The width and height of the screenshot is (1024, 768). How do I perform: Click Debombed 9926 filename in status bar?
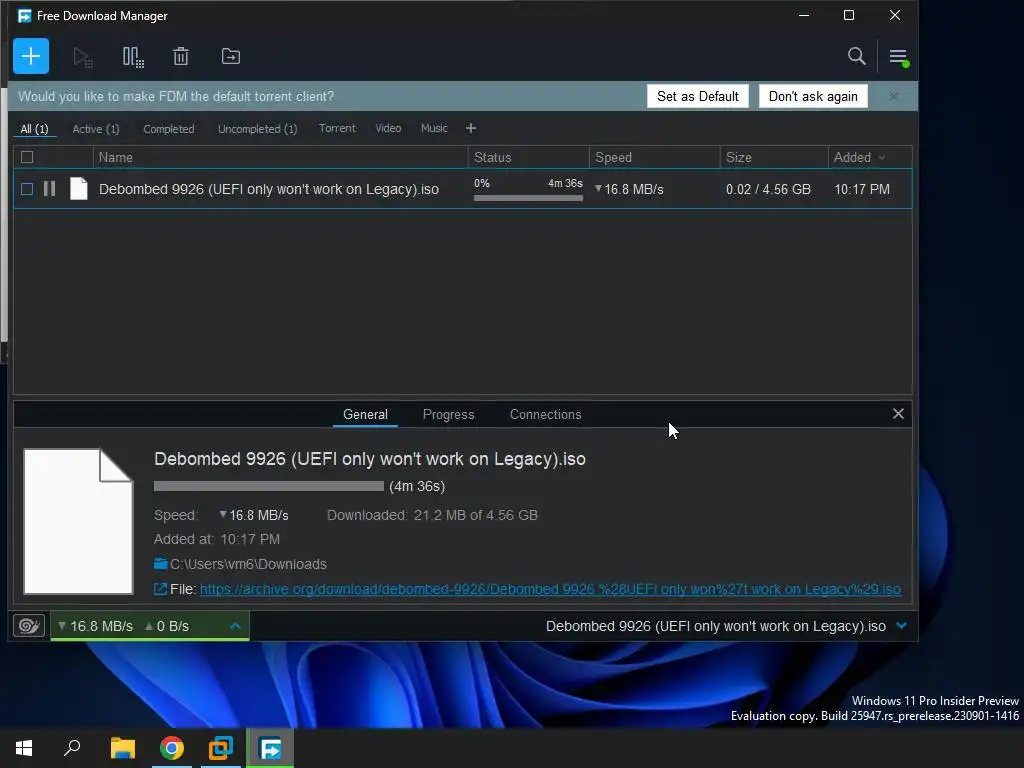(x=716, y=626)
